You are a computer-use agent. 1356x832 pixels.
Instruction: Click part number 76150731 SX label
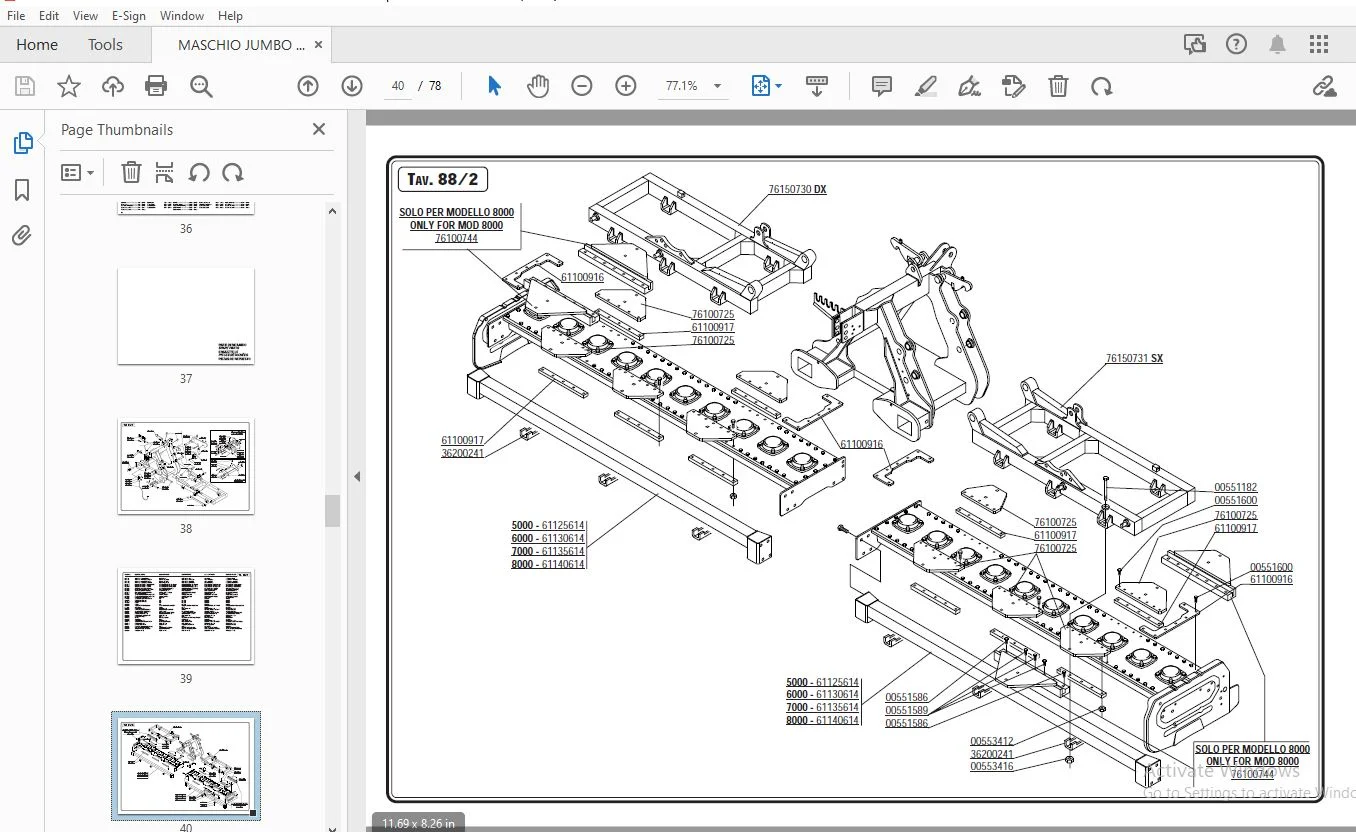1134,358
